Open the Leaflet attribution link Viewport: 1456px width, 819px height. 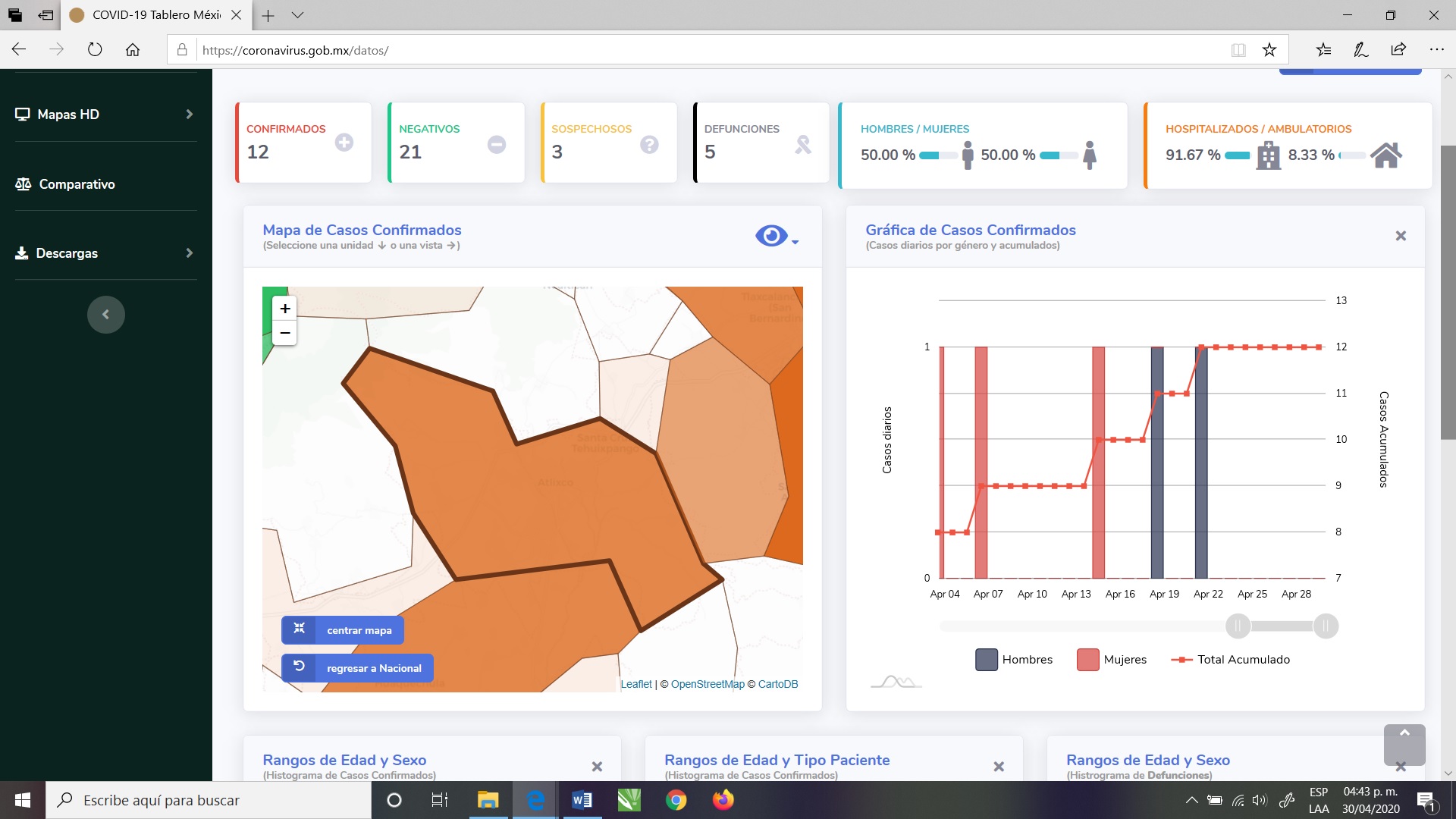(636, 684)
